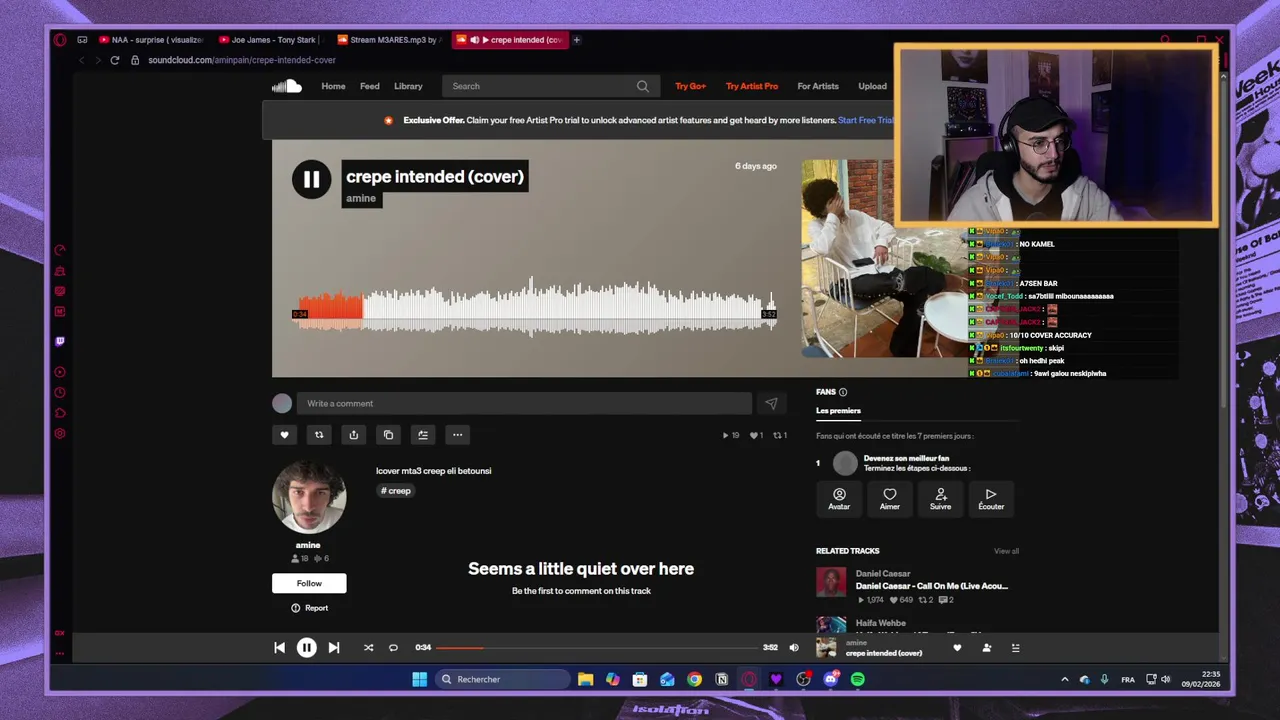Toggle shuffle in the player bar

pos(368,648)
